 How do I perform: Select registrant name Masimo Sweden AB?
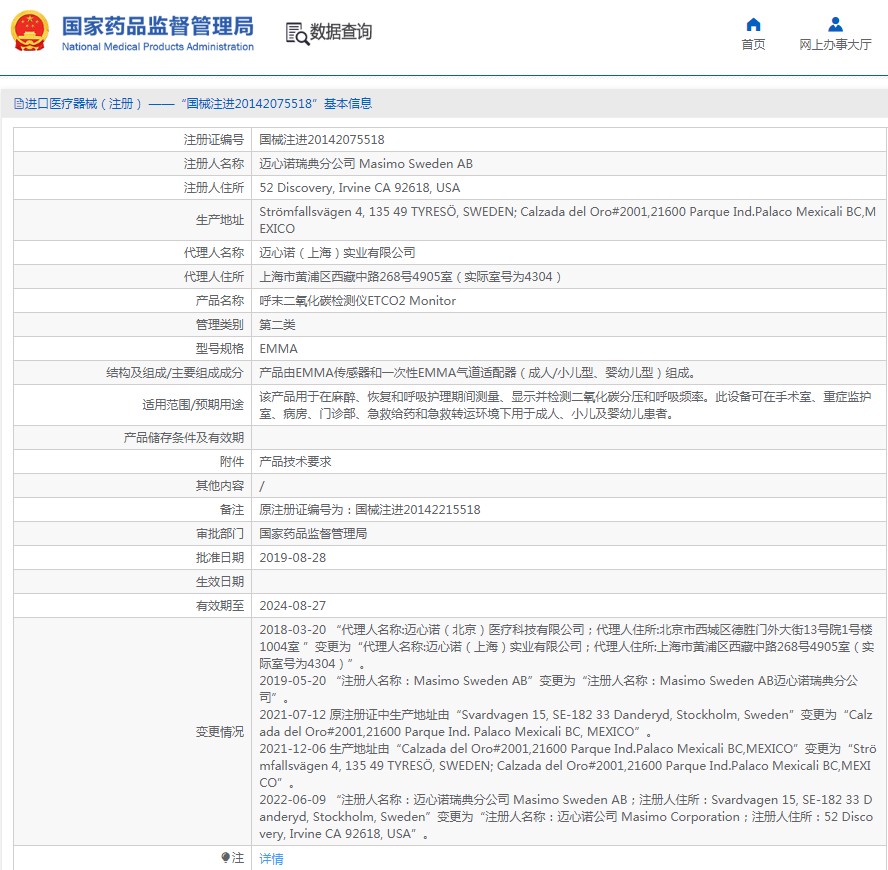click(x=366, y=164)
